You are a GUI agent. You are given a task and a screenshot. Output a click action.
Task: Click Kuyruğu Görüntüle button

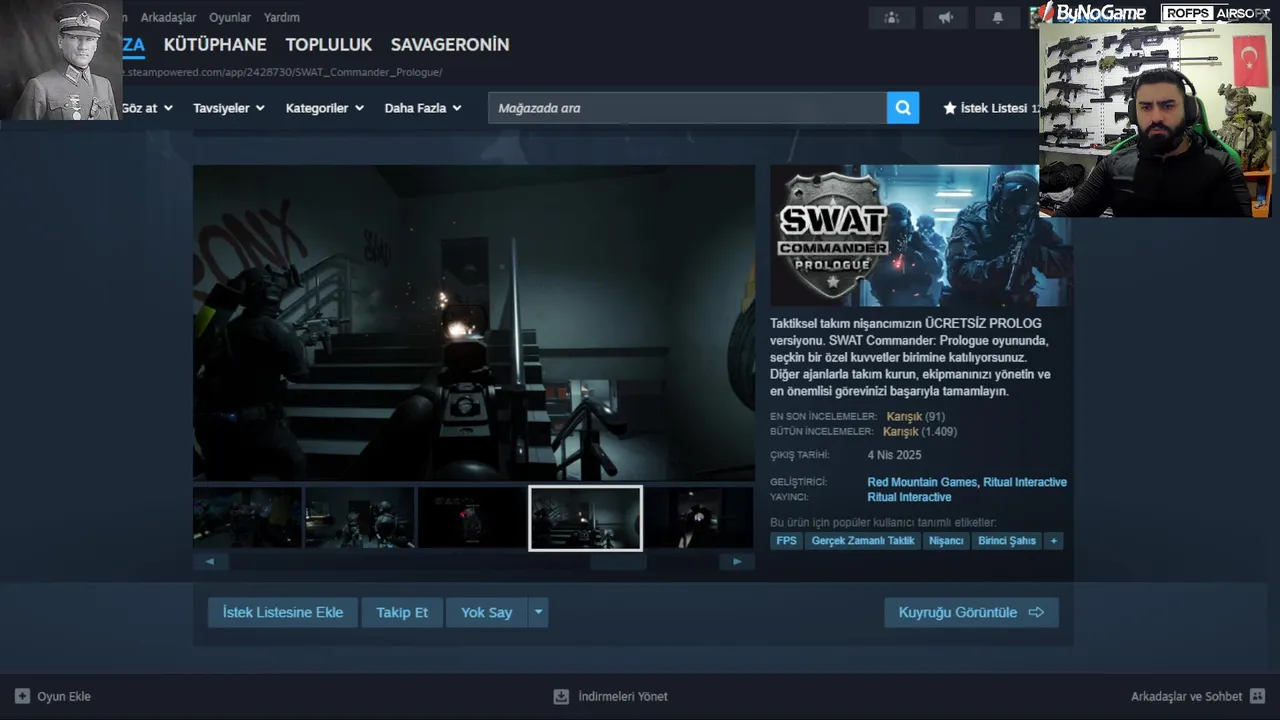click(971, 612)
